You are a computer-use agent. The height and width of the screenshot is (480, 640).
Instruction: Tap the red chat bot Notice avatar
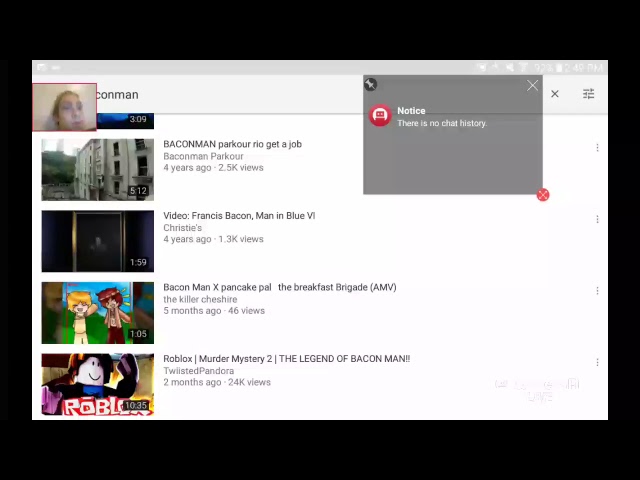click(x=380, y=115)
